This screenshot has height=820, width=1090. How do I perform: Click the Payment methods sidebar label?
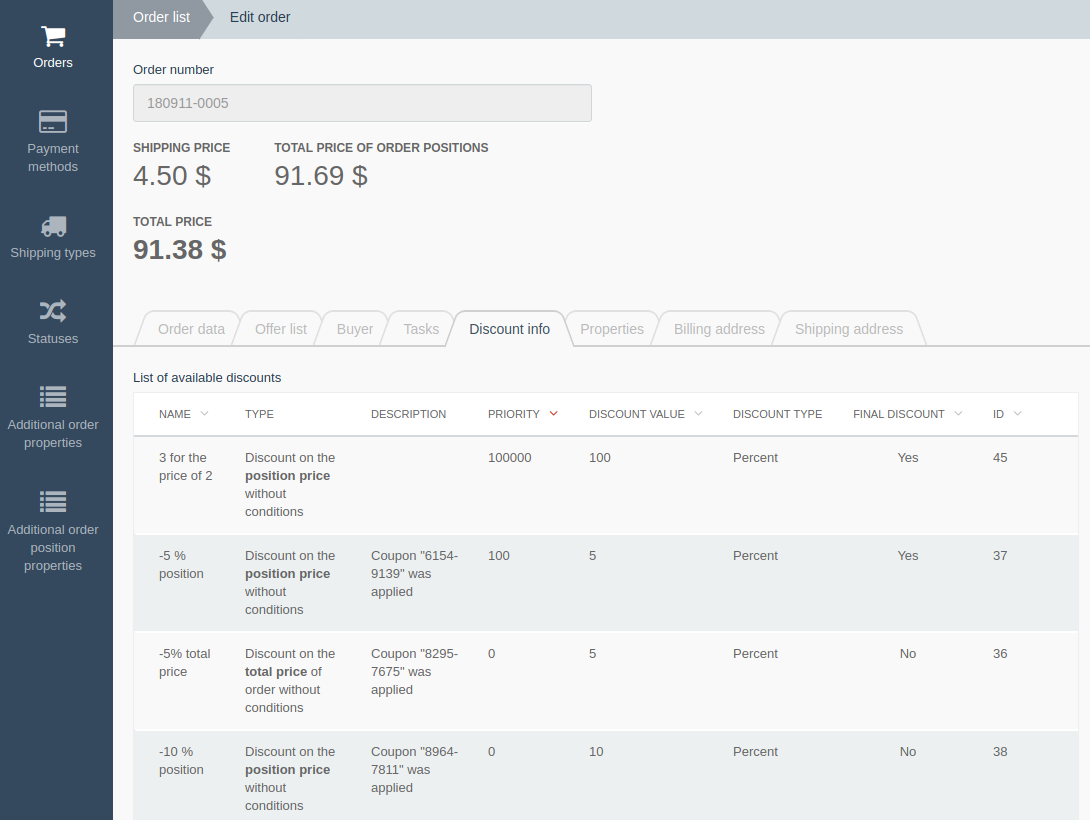[x=53, y=158]
